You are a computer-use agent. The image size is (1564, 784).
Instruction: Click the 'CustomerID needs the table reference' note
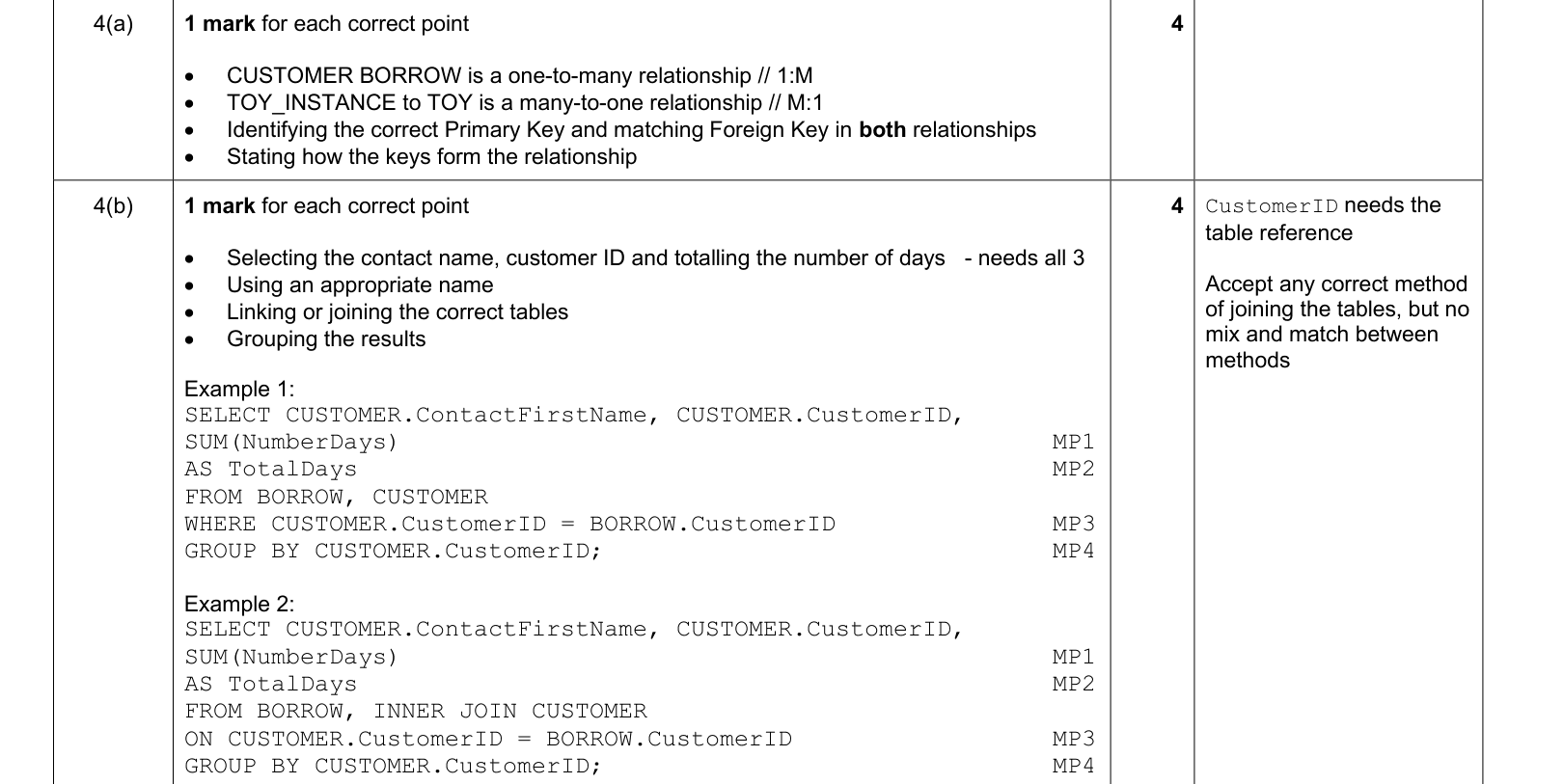(x=1323, y=219)
